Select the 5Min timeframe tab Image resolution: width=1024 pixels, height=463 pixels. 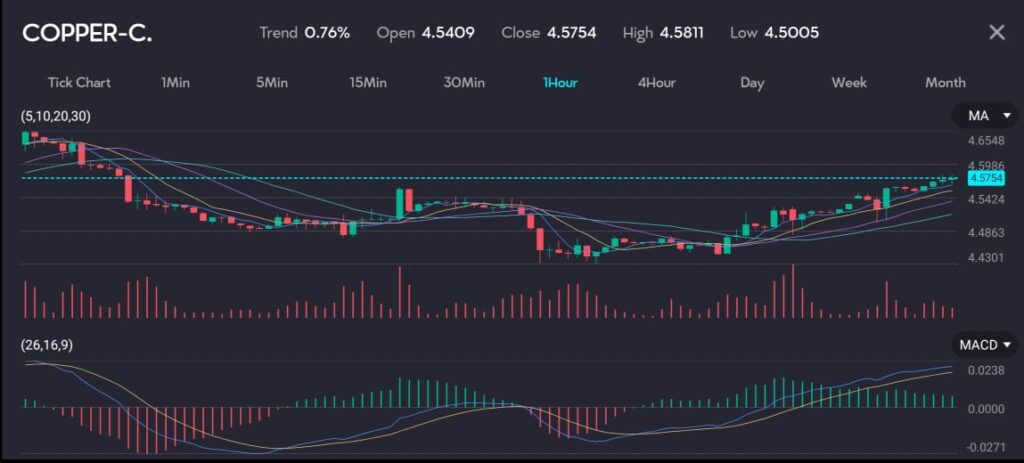[271, 82]
